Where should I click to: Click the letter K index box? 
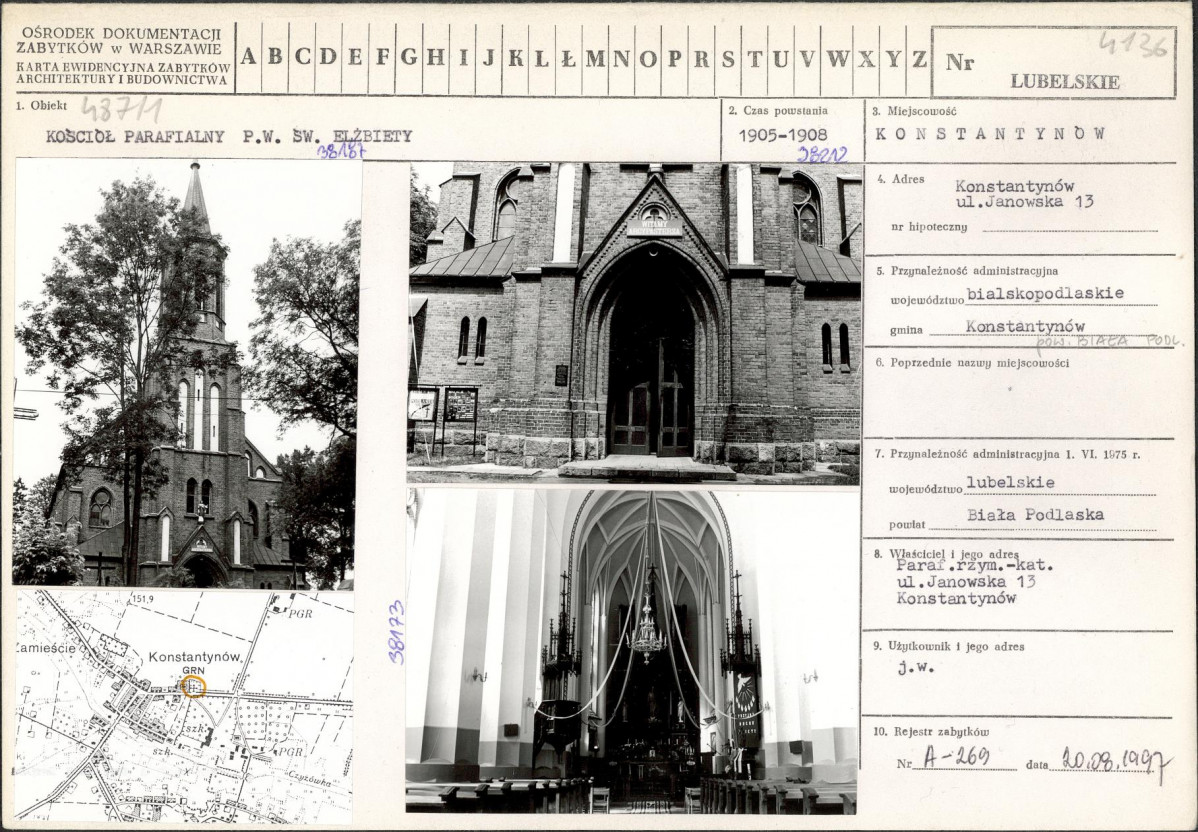pos(516,58)
